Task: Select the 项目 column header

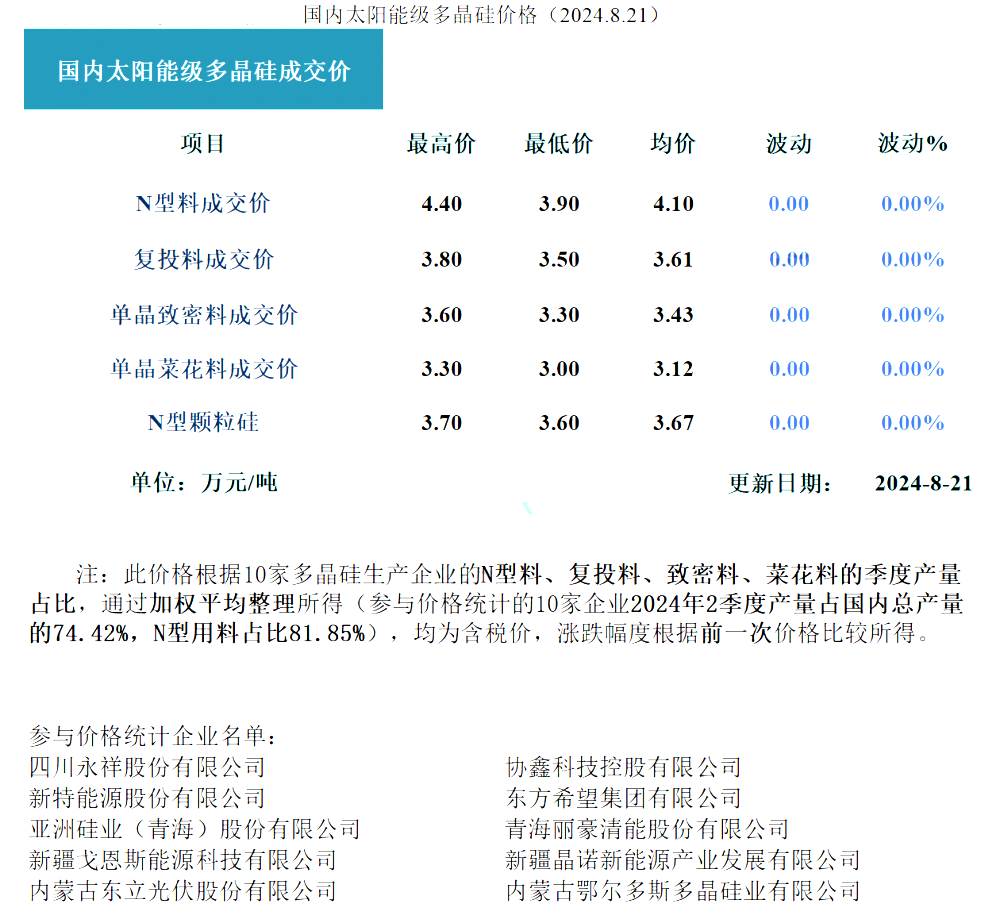Action: tap(207, 143)
